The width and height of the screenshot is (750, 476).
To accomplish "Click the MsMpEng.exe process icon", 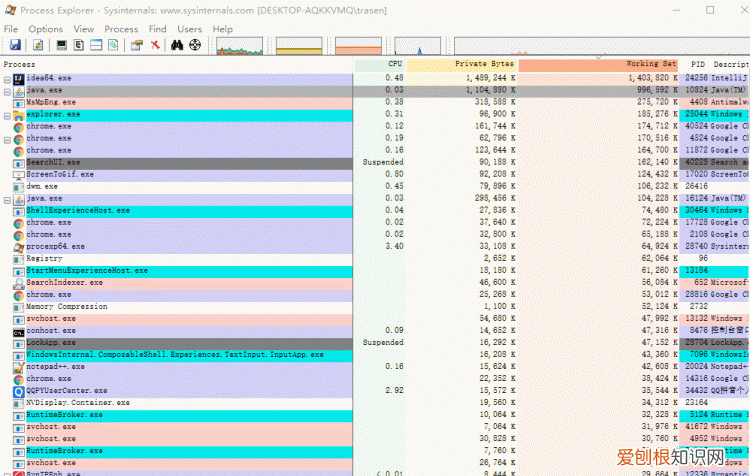I will pos(19,103).
